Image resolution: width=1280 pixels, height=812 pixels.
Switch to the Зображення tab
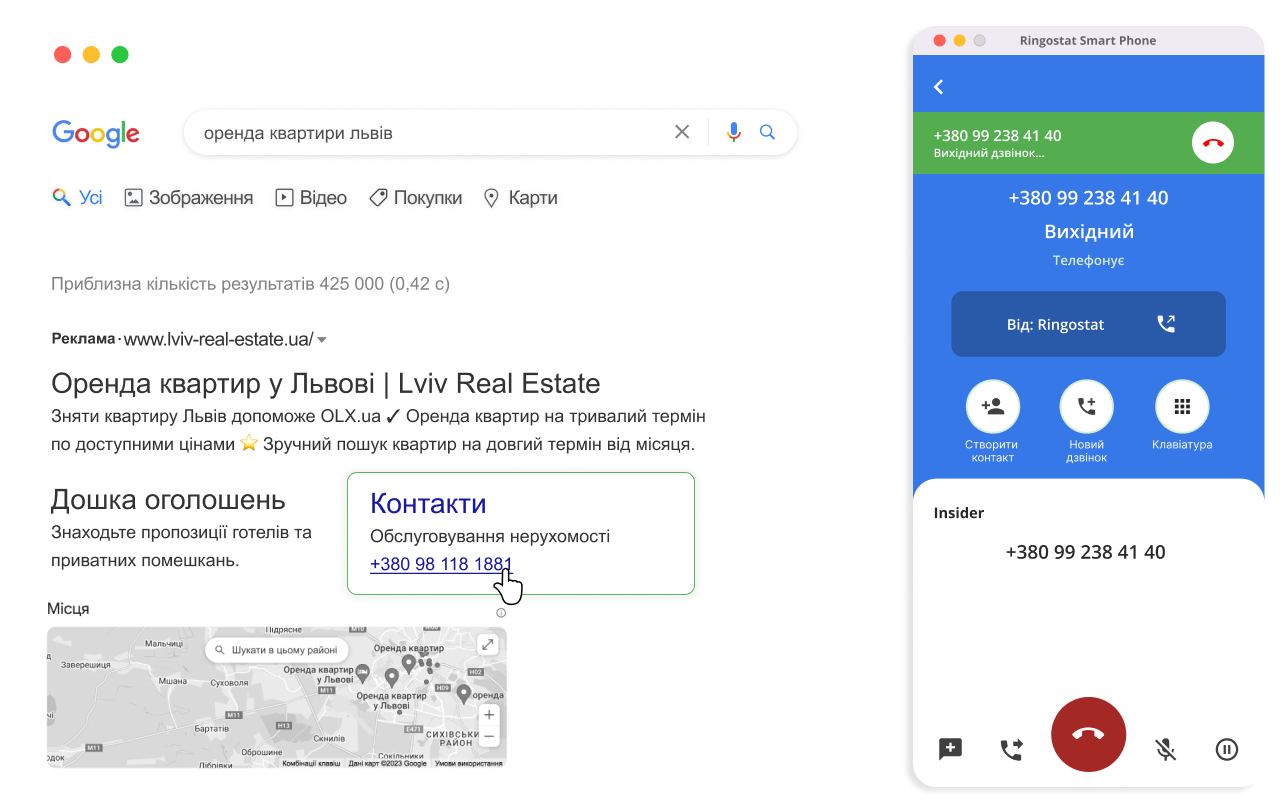point(189,198)
